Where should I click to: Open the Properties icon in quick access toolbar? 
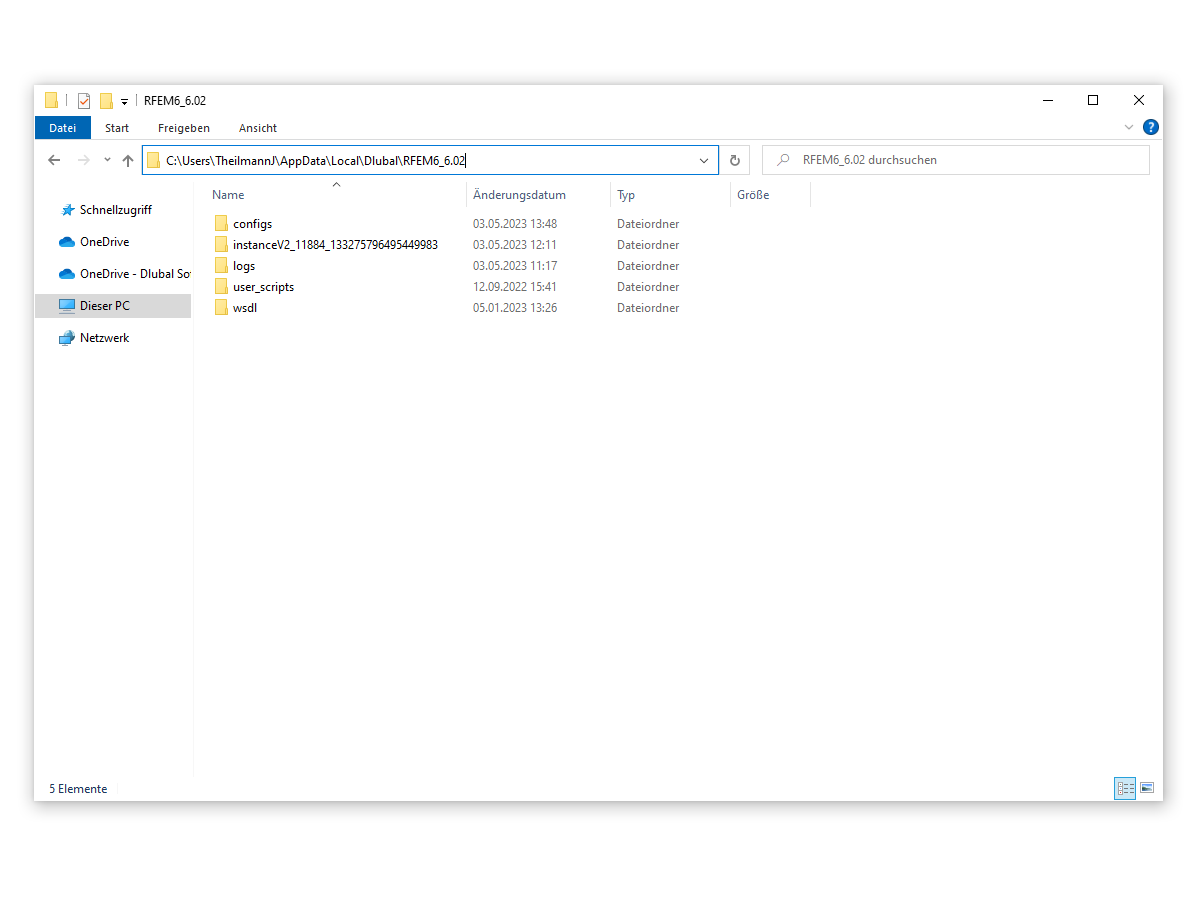coord(83,100)
